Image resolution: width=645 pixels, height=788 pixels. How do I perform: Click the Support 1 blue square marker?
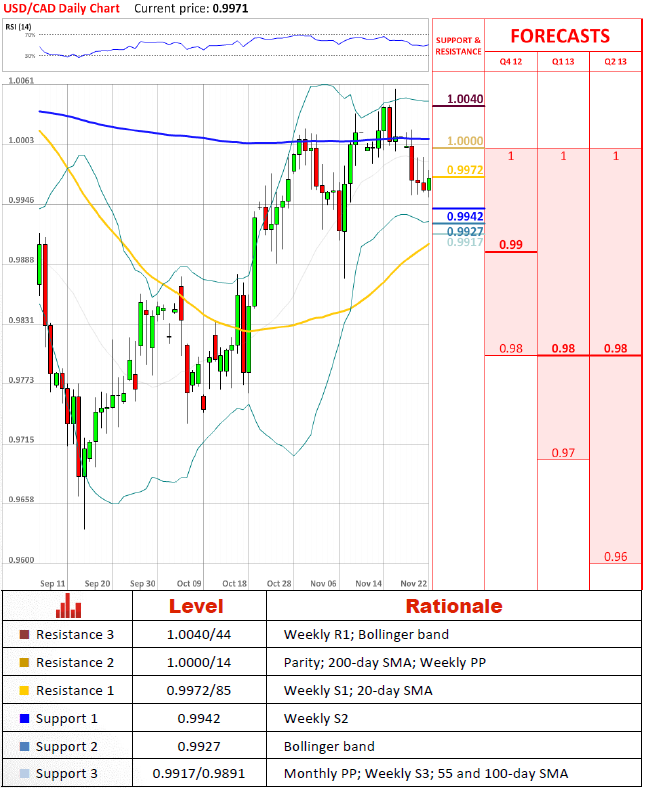(24, 718)
